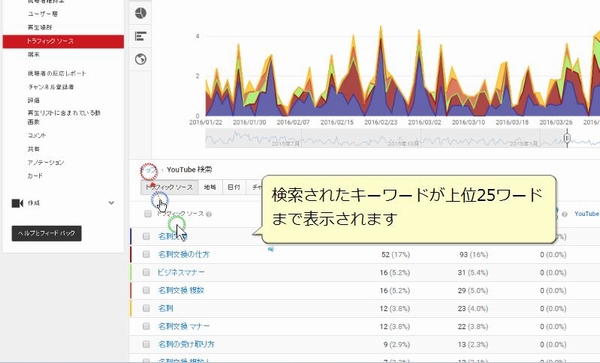
Task: Click the 23 (4.0%) value cell
Action: pos(473,308)
